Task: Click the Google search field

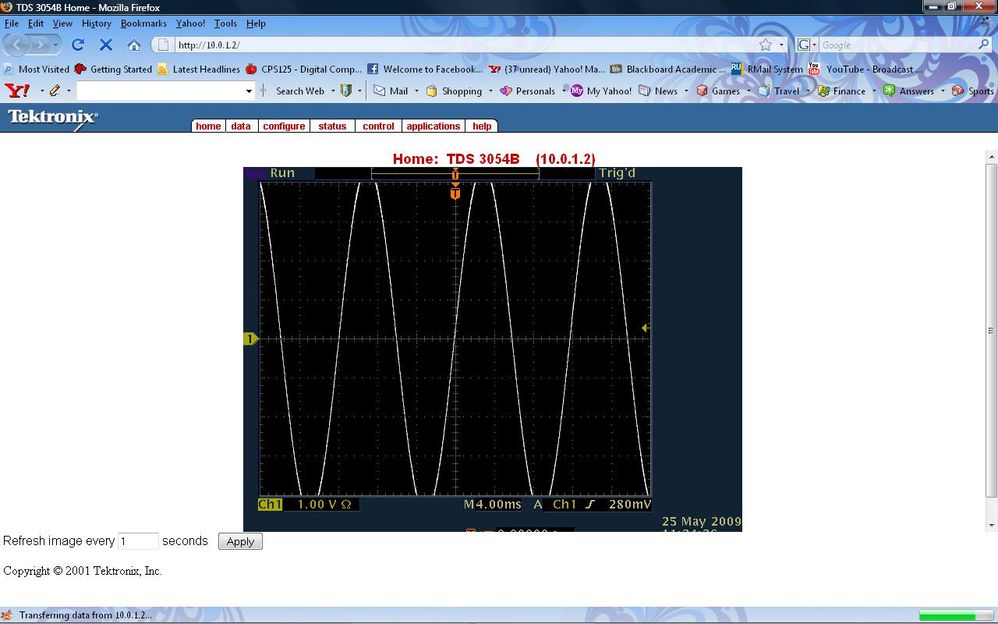Action: [x=897, y=45]
